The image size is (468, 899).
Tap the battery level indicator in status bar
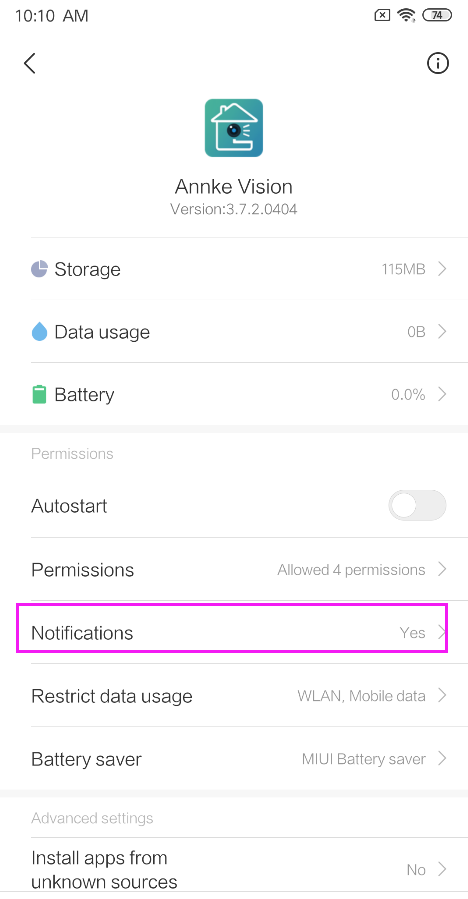[x=437, y=15]
